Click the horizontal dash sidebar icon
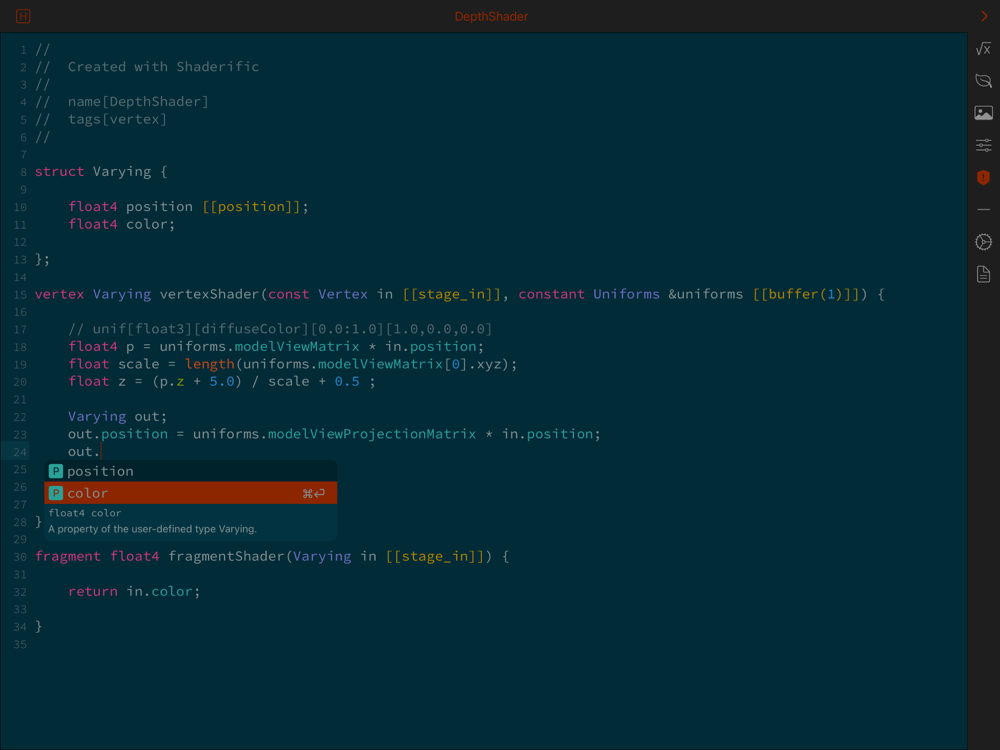This screenshot has width=1000, height=750. (983, 209)
